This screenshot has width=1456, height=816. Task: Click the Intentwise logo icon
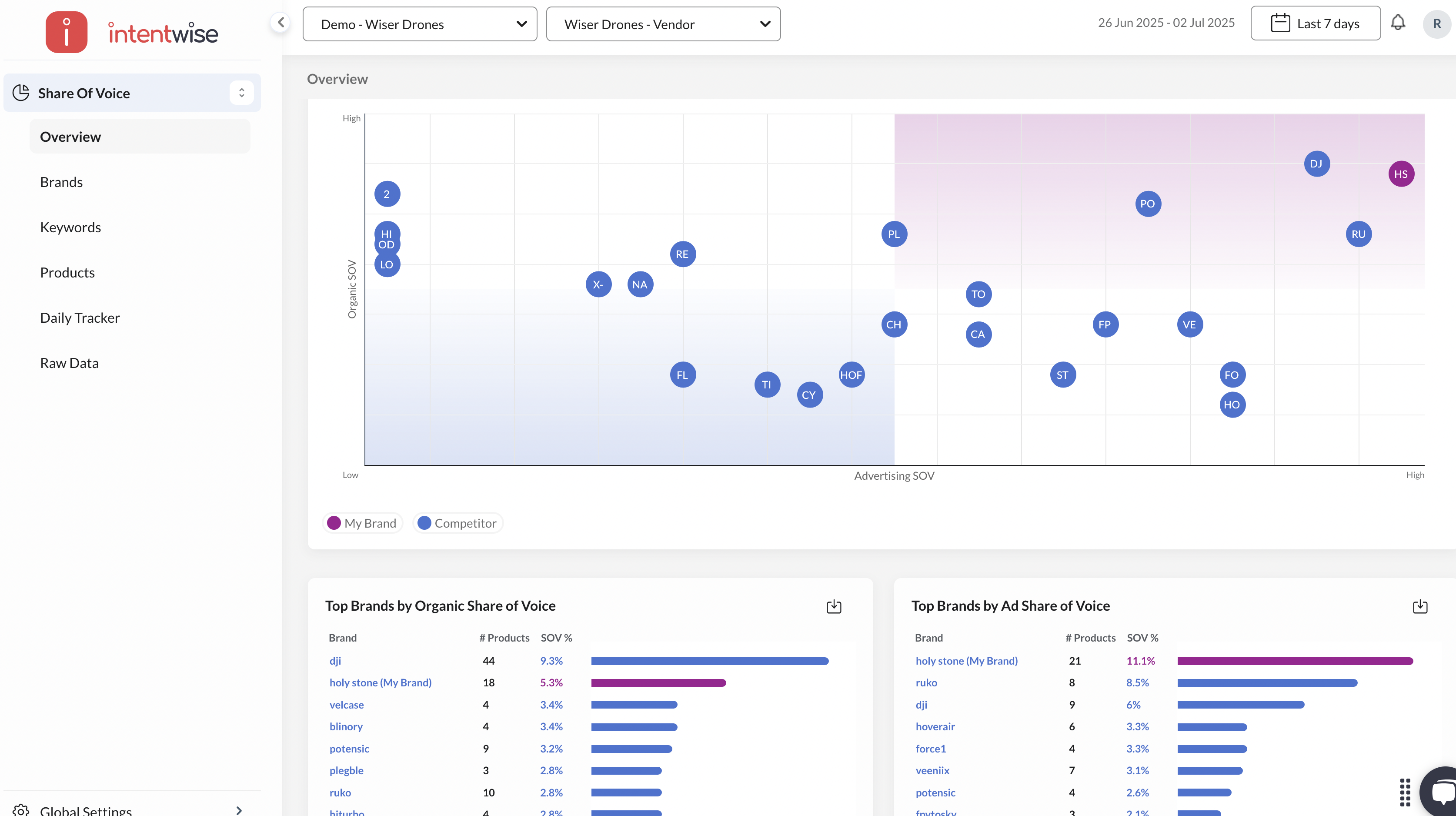pos(67,32)
